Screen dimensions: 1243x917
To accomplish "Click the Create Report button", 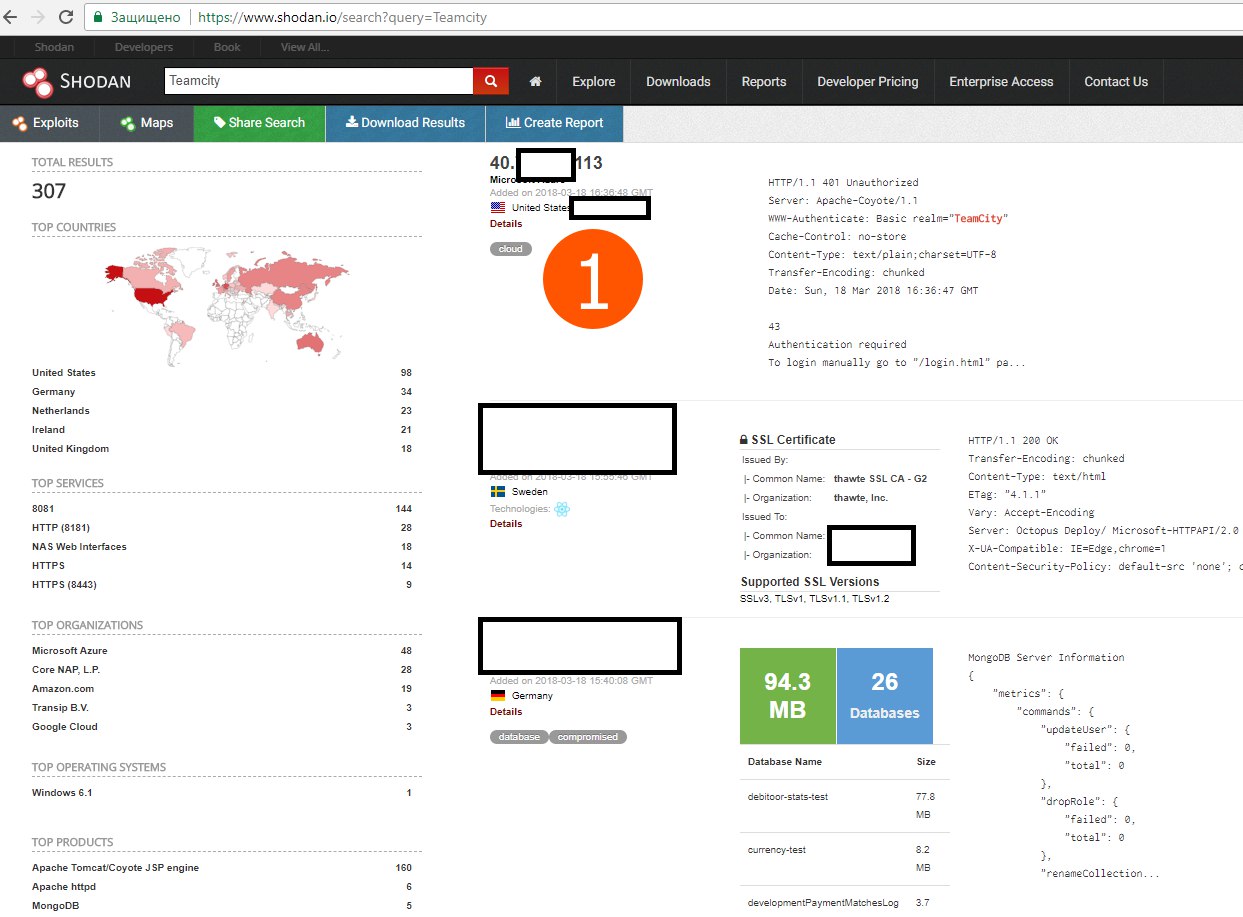I will point(554,123).
